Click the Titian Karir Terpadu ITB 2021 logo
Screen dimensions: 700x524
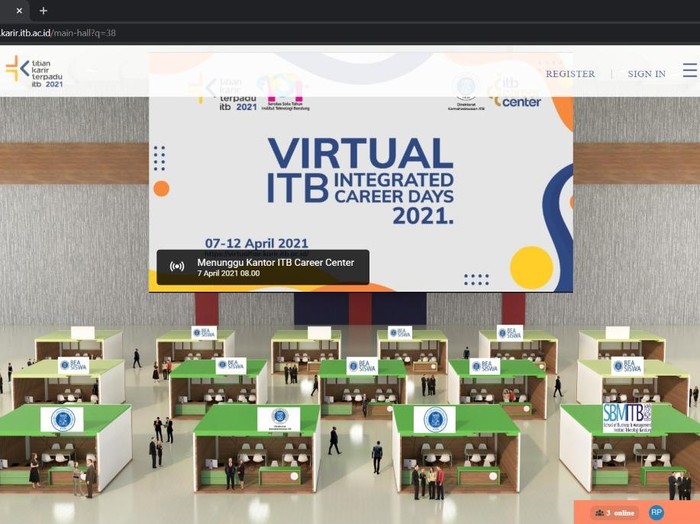(x=34, y=71)
